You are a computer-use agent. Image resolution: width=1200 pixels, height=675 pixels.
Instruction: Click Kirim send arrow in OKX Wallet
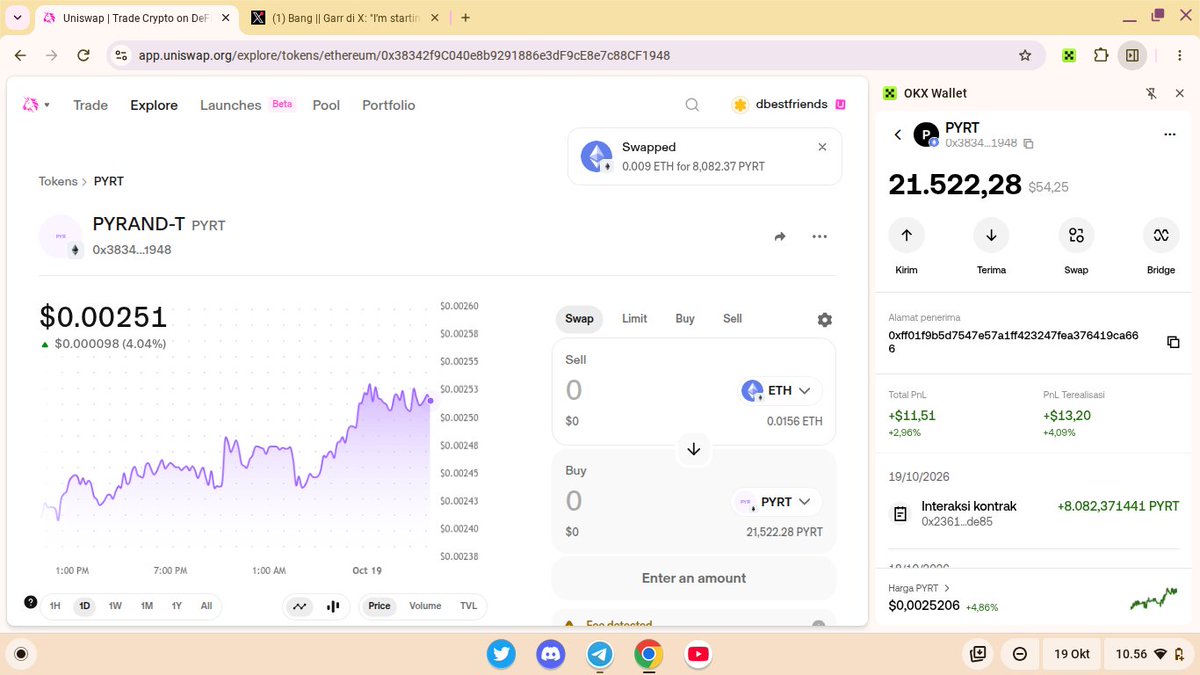pyautogui.click(x=906, y=235)
